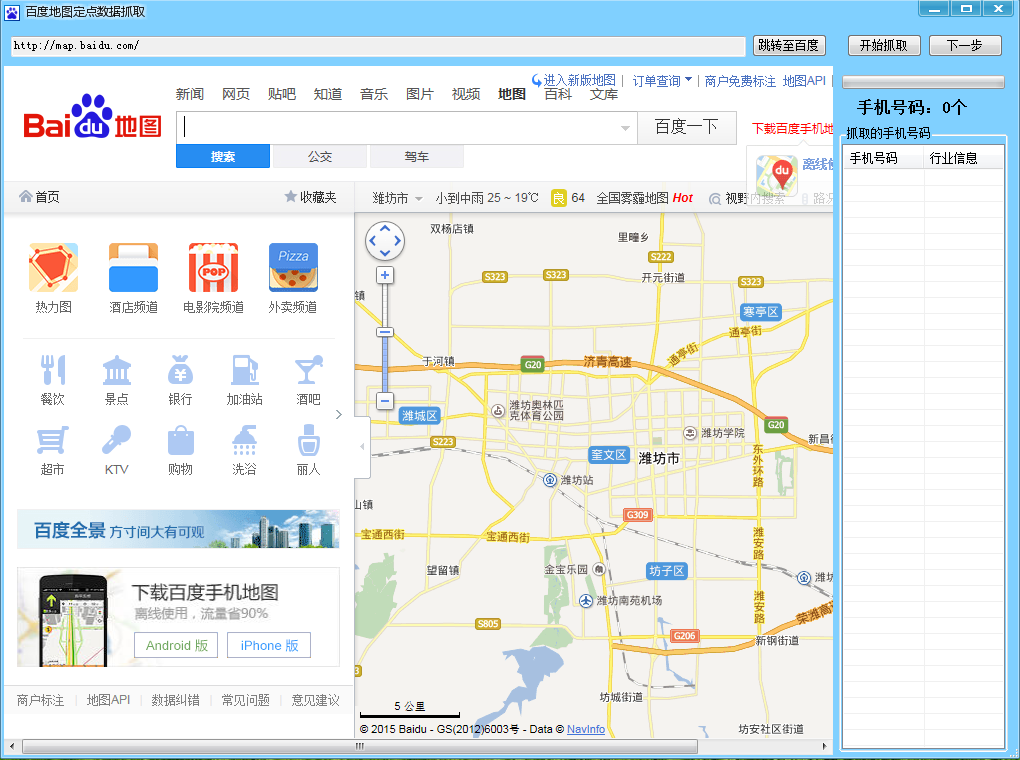Select the 加油站 gas station icon
1020x760 pixels.
(x=244, y=371)
